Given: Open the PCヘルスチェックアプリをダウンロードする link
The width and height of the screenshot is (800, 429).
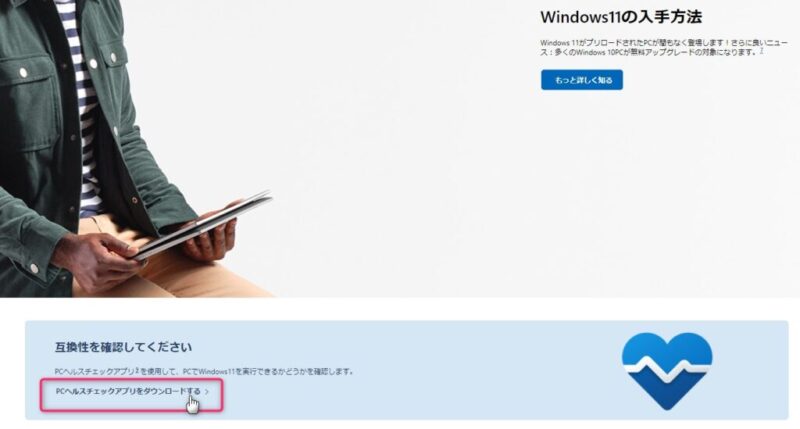Looking at the screenshot, I should coord(128,391).
